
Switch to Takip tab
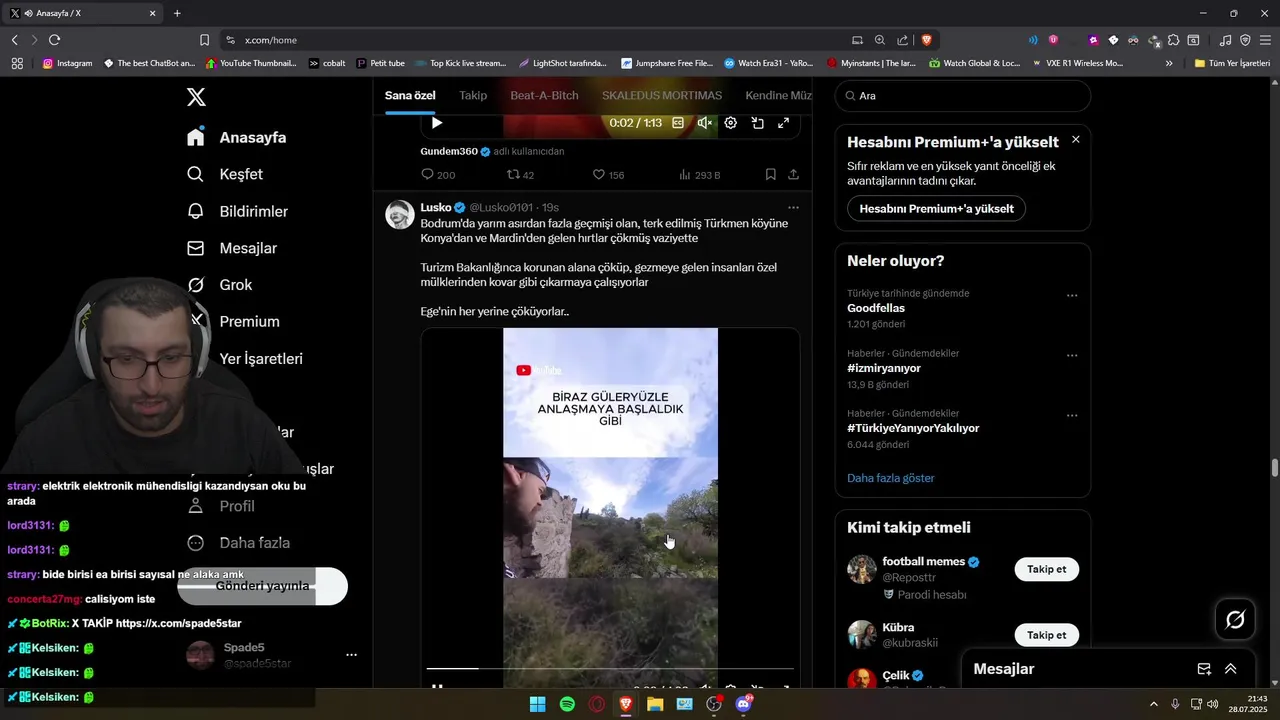pyautogui.click(x=473, y=96)
